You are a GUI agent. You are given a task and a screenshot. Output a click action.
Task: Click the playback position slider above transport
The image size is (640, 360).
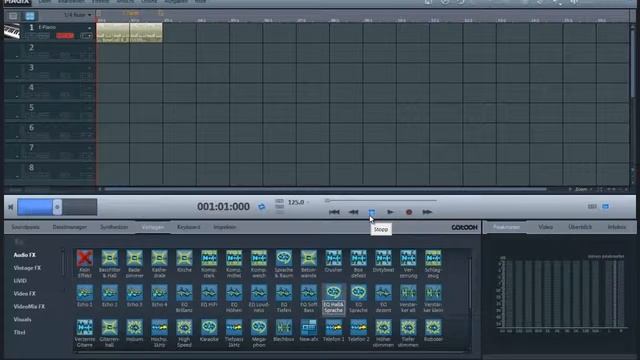click(x=380, y=200)
